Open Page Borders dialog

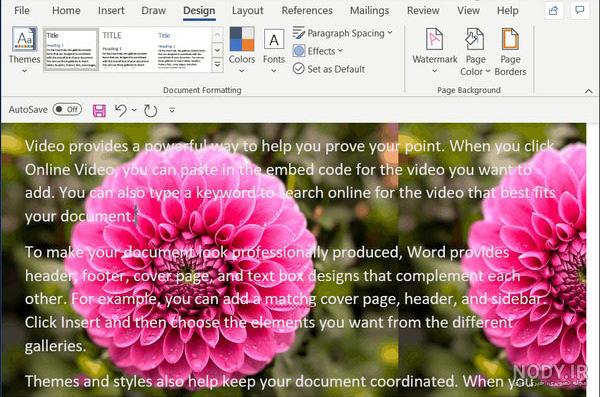pyautogui.click(x=510, y=51)
